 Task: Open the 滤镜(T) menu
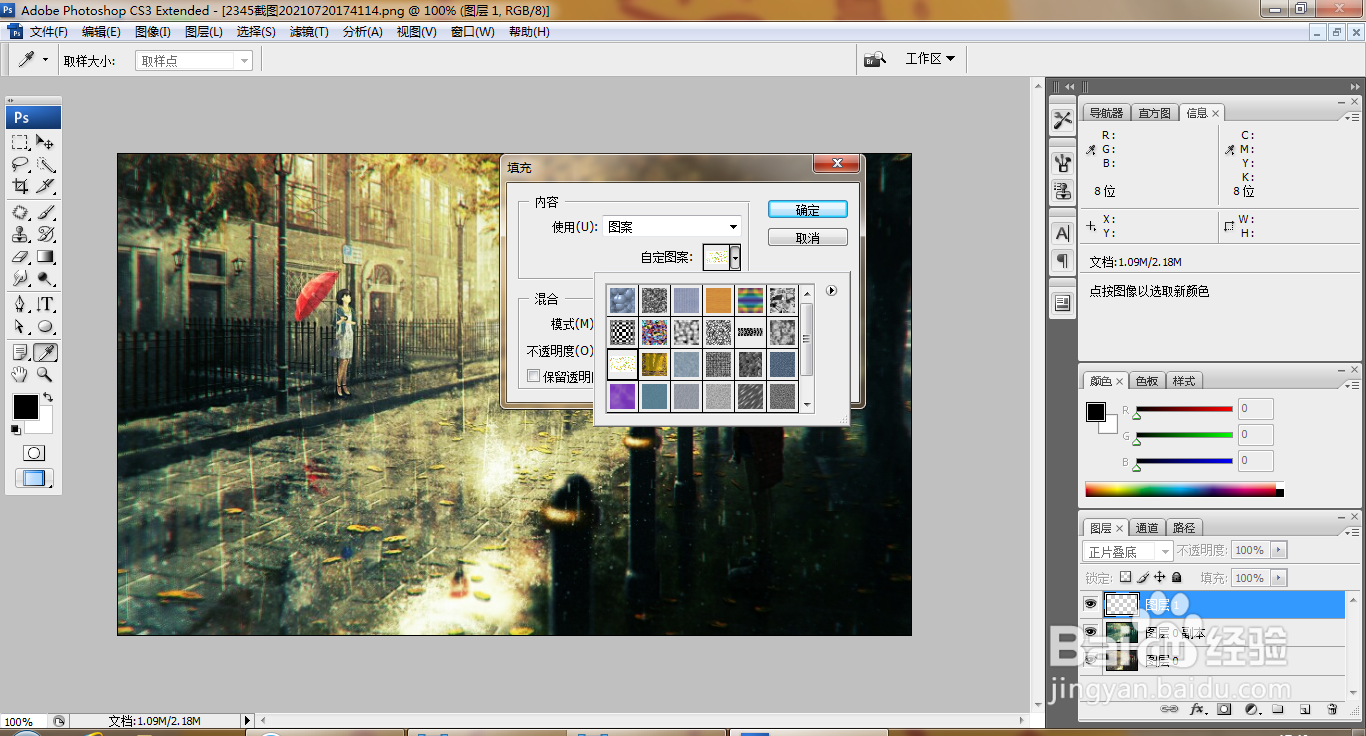coord(309,32)
